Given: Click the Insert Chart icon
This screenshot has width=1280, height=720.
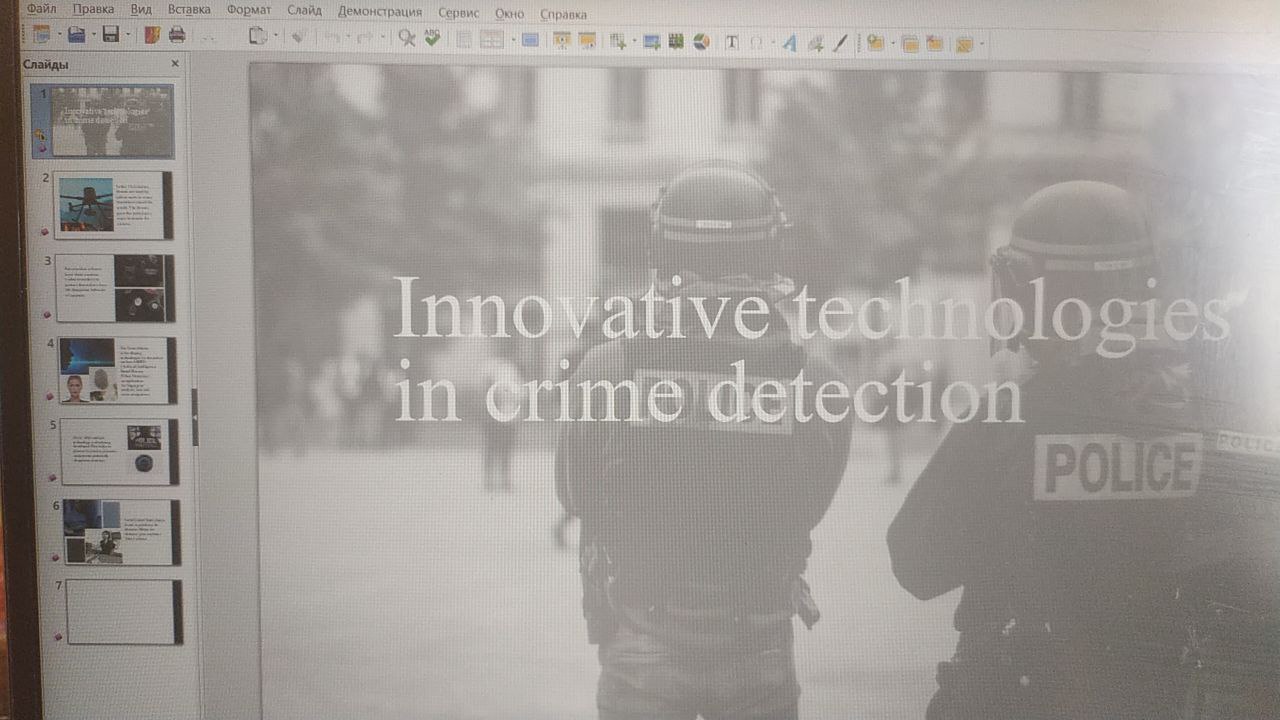Looking at the screenshot, I should [700, 41].
